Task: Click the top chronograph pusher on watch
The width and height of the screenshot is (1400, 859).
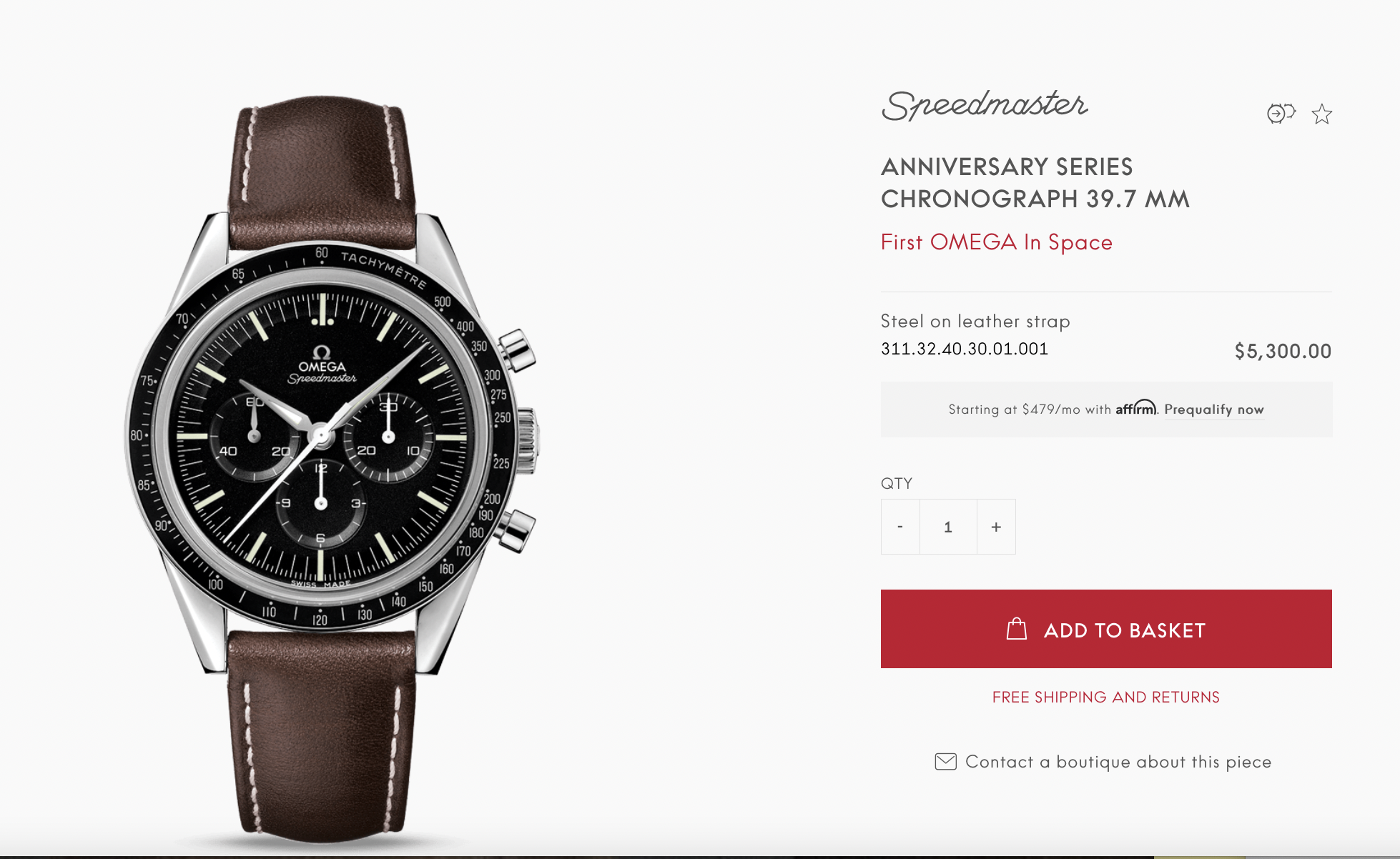Action: [516, 350]
